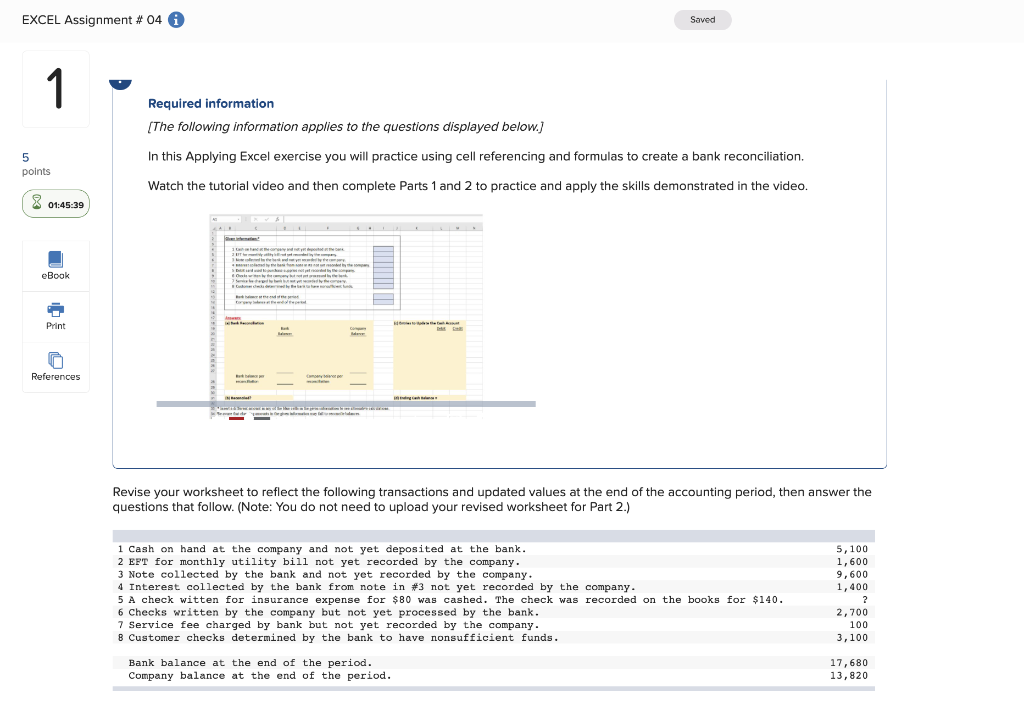Select the company balance value 13,820
1024x710 pixels.
tap(849, 675)
